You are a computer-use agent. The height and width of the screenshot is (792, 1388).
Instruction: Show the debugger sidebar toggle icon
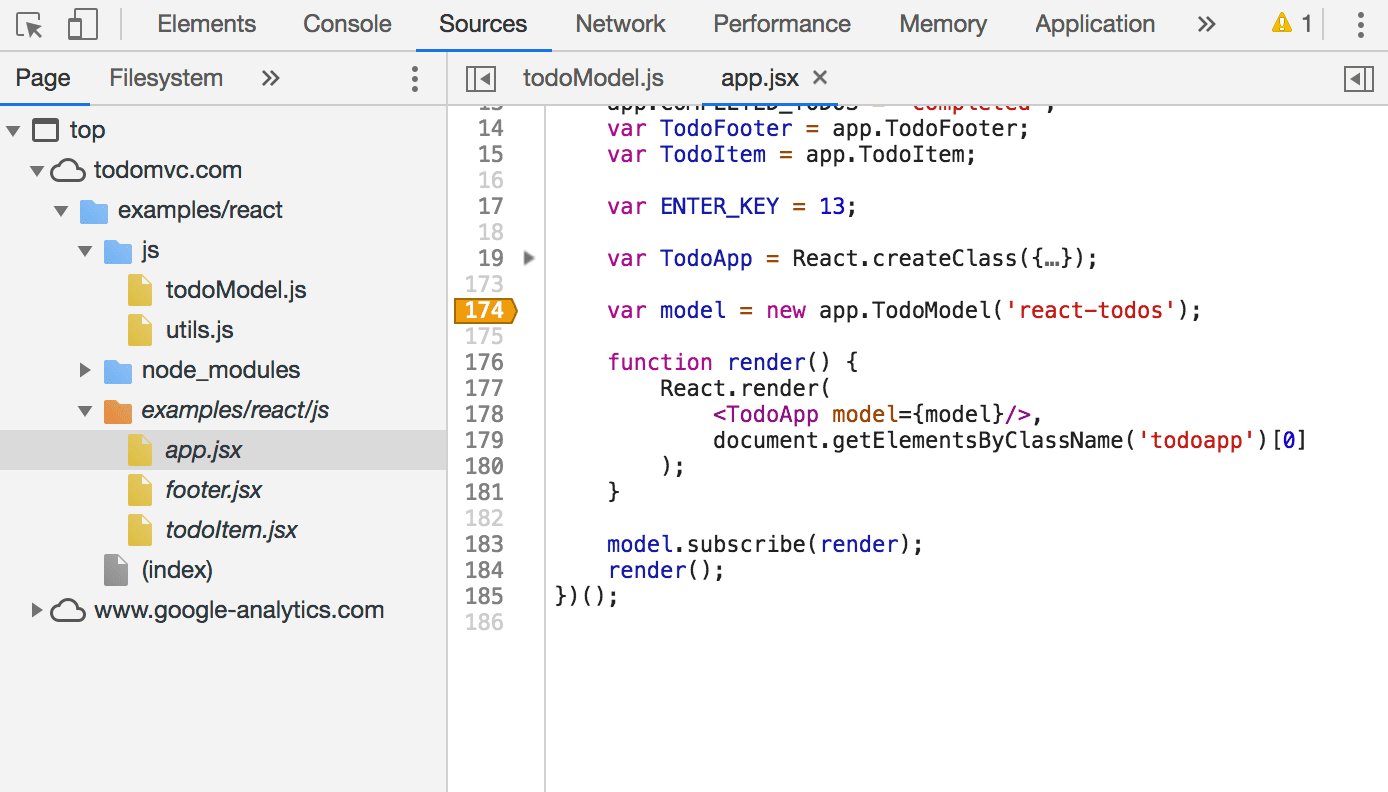click(x=1358, y=79)
